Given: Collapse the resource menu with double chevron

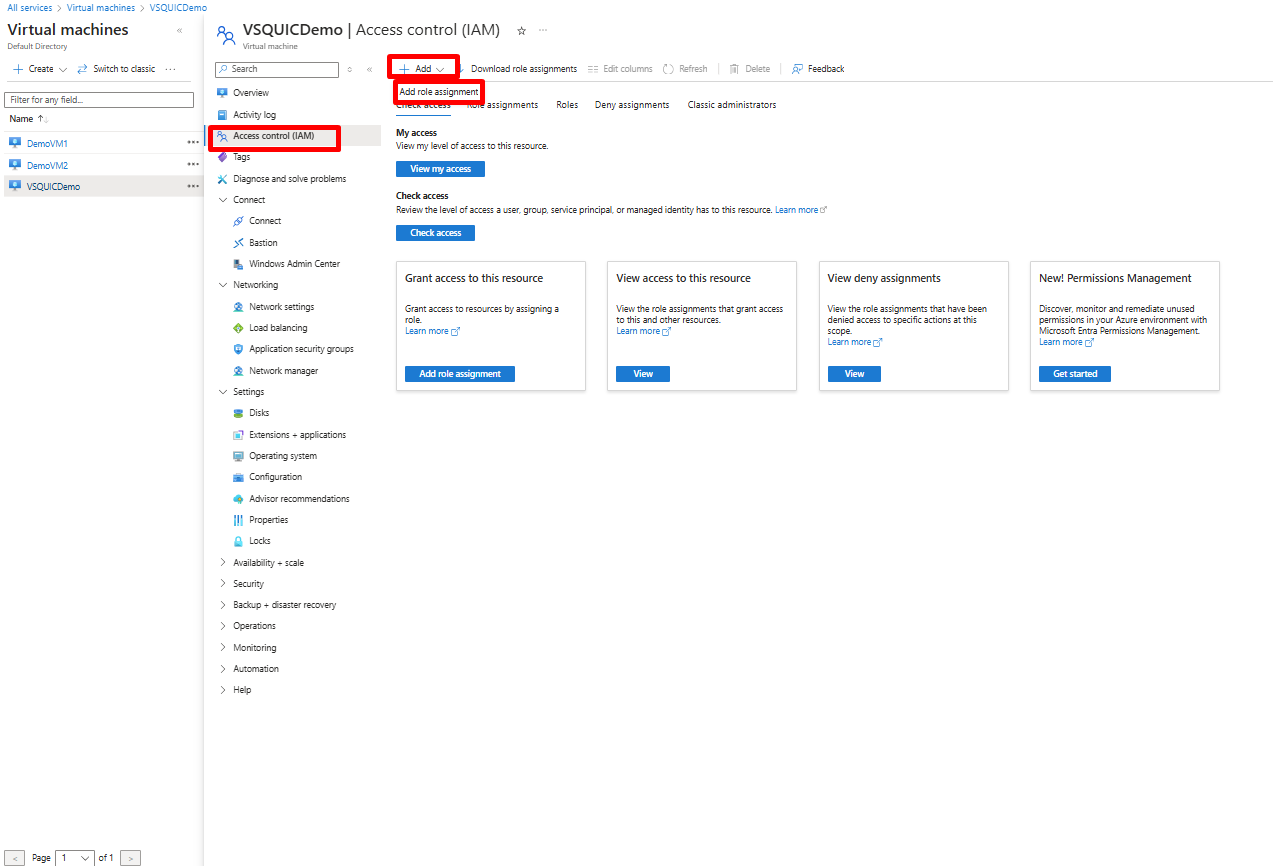Looking at the screenshot, I should click(x=369, y=69).
